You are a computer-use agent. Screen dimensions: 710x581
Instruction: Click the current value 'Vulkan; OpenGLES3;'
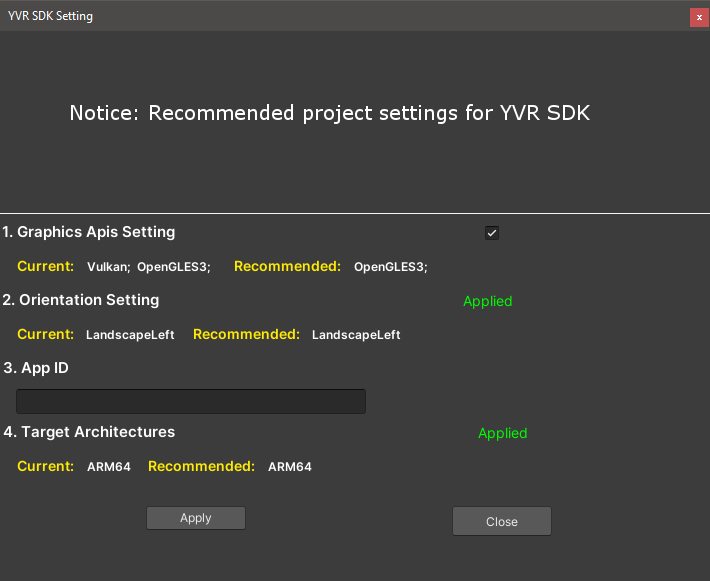click(149, 267)
